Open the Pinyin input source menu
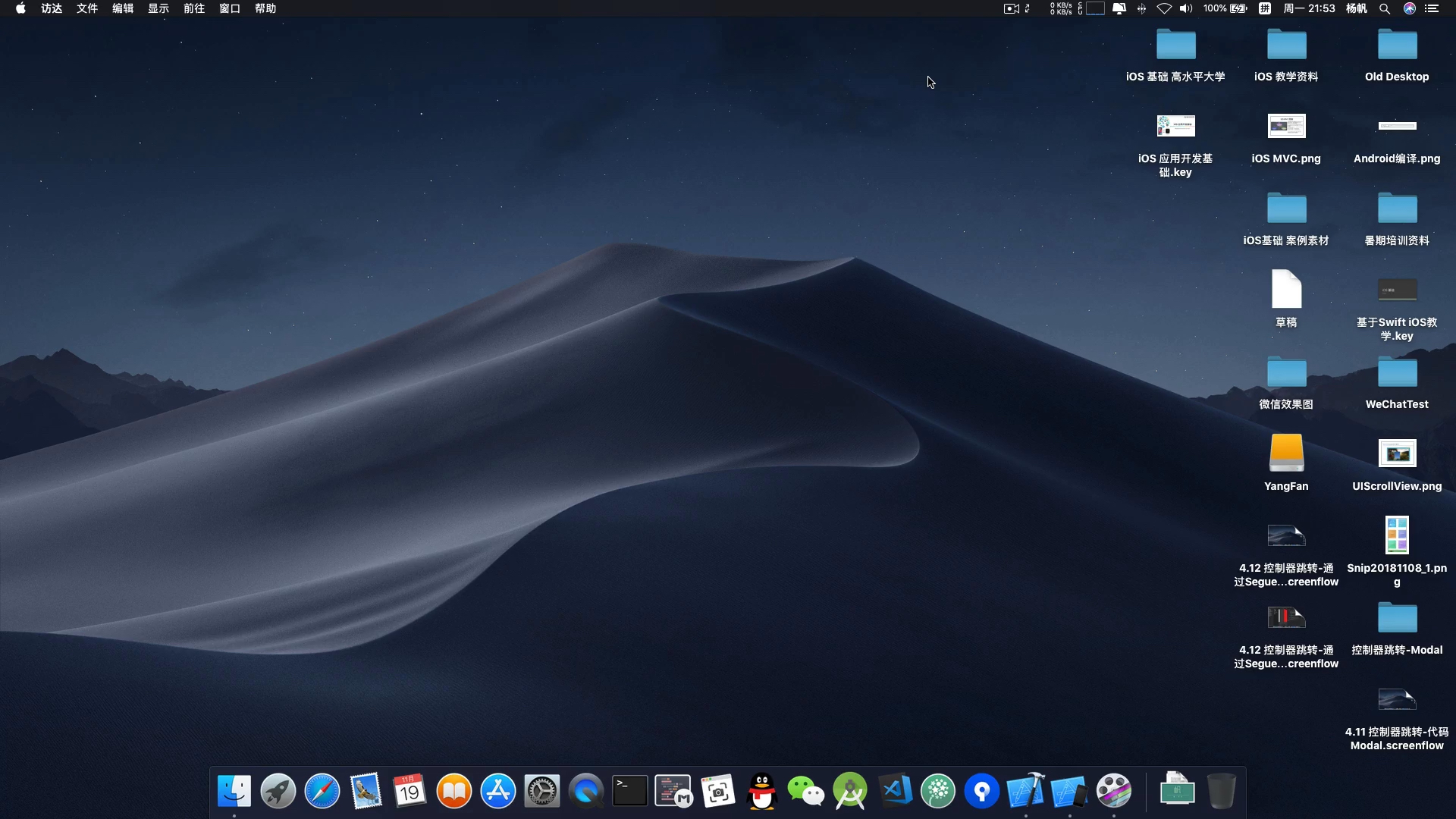Screen dimensions: 1456x819 click(1265, 8)
